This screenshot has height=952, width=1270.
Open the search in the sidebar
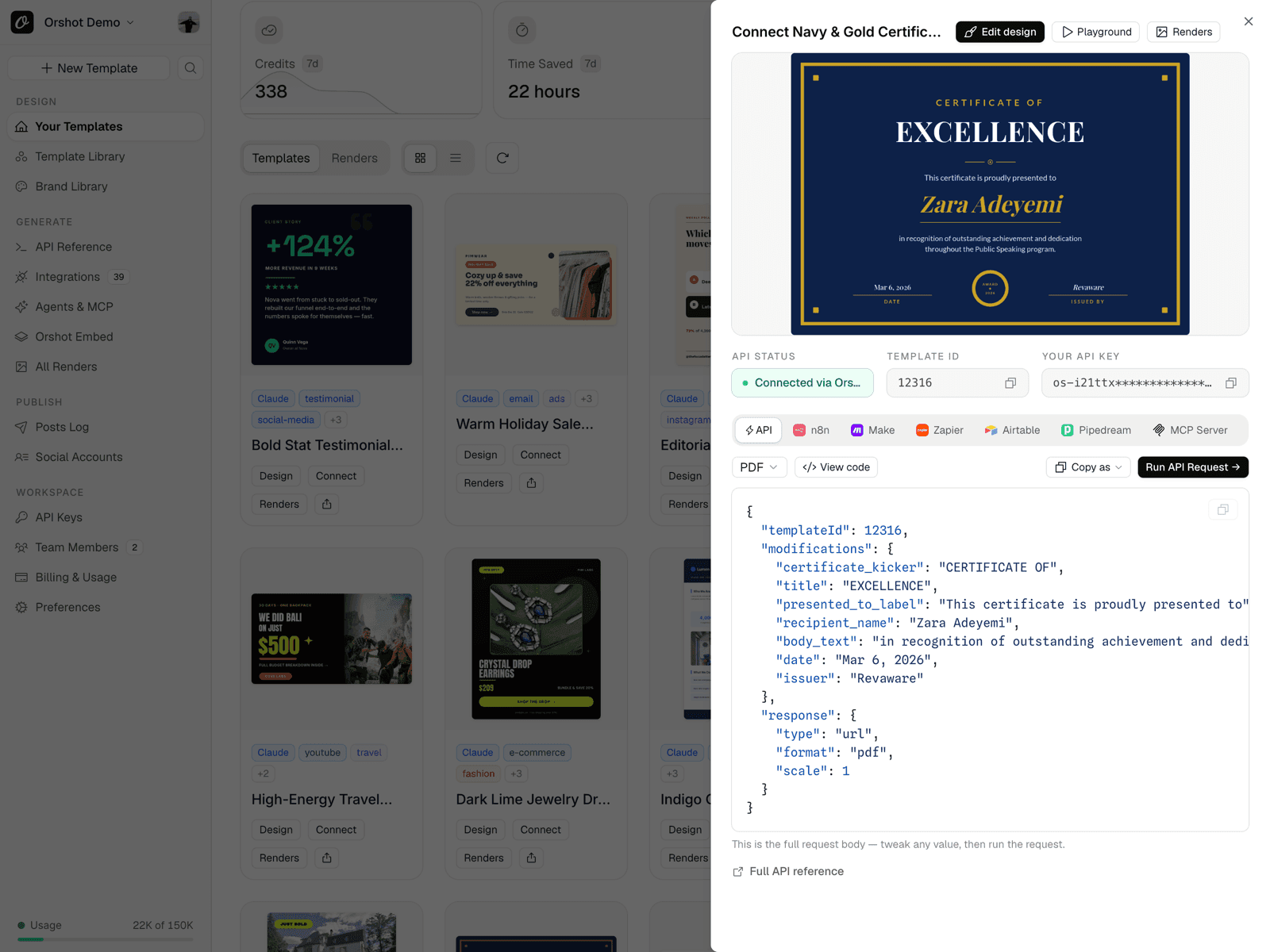(x=190, y=68)
